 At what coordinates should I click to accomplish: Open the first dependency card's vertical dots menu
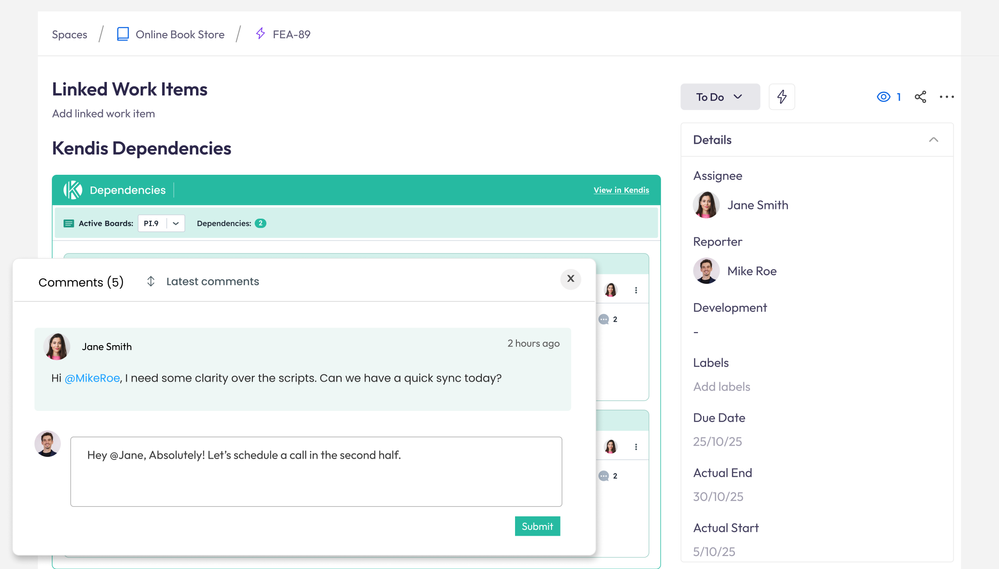[636, 291]
